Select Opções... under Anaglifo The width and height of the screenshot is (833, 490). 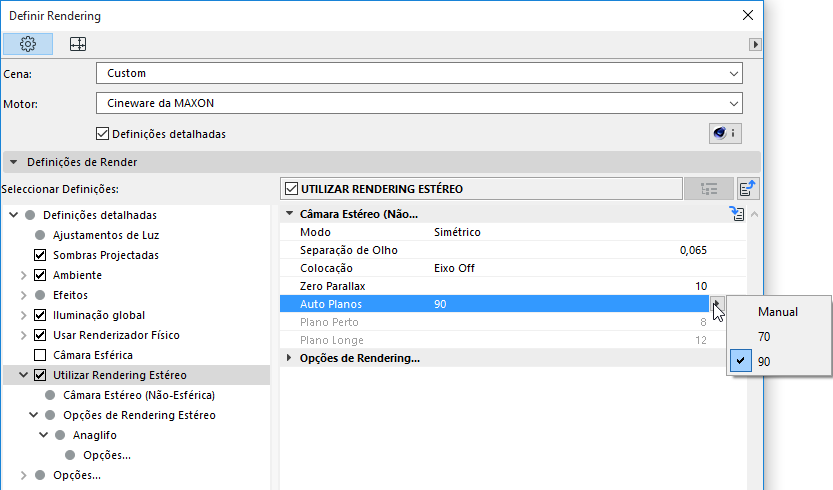(107, 455)
